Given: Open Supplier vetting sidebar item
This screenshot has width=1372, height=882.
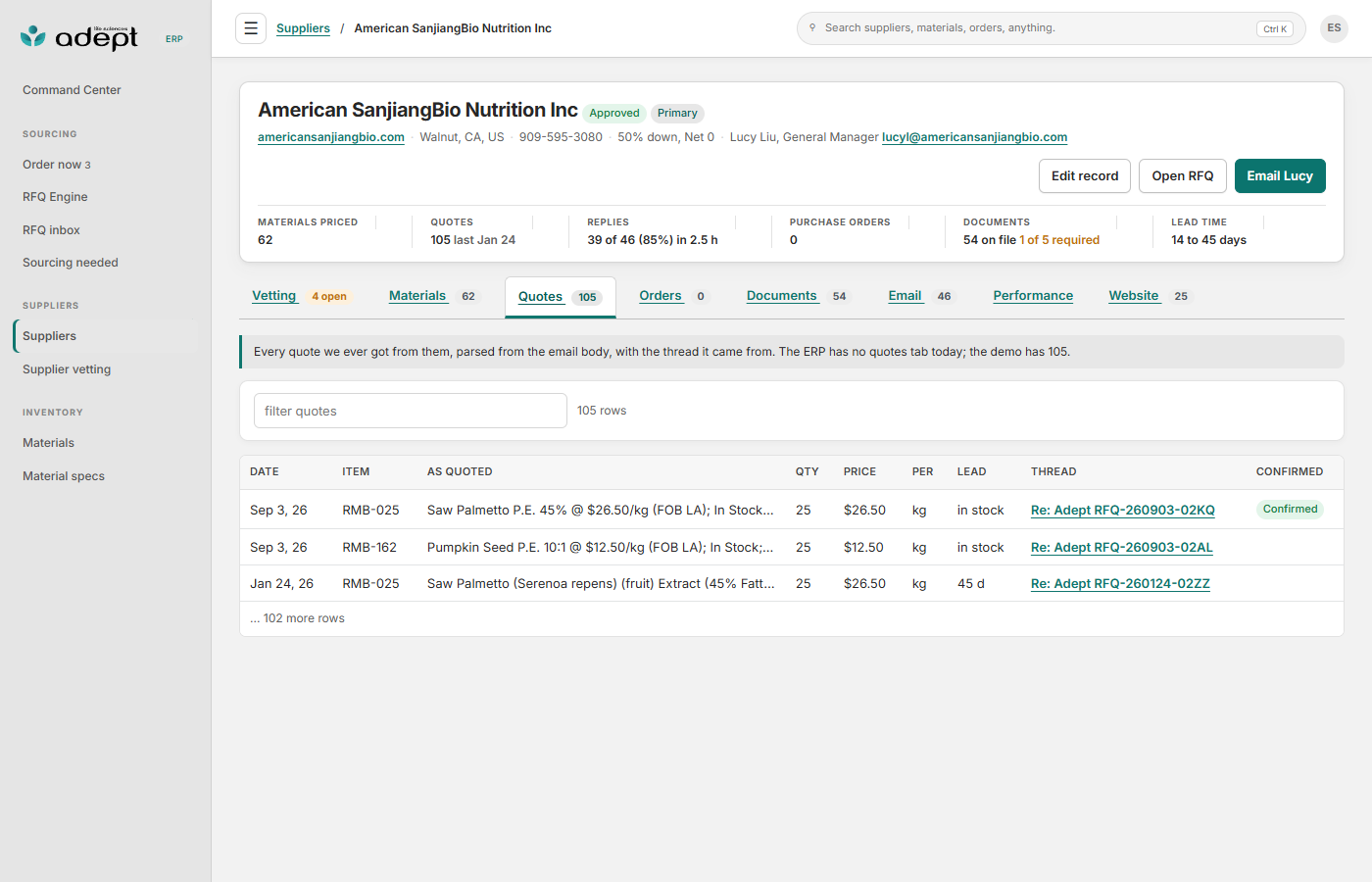Looking at the screenshot, I should (x=67, y=369).
